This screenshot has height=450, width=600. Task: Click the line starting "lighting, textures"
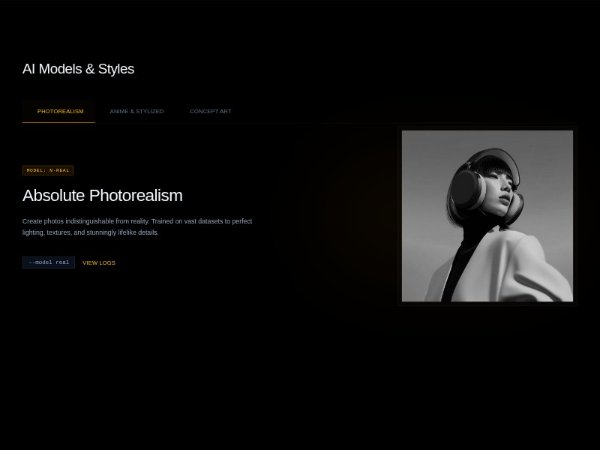pyautogui.click(x=90, y=232)
